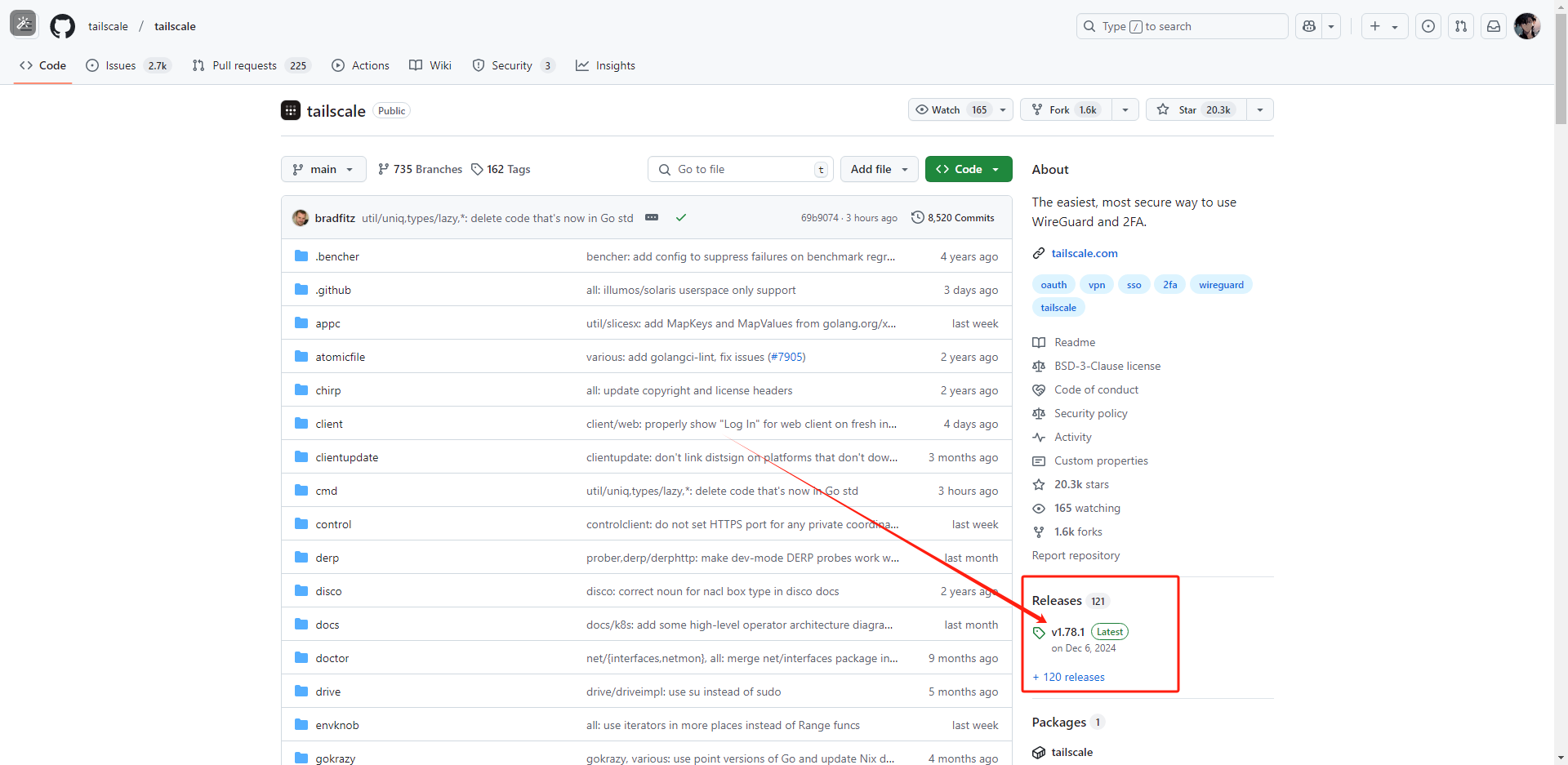
Task: Click the Go to file search field
Action: [x=741, y=169]
